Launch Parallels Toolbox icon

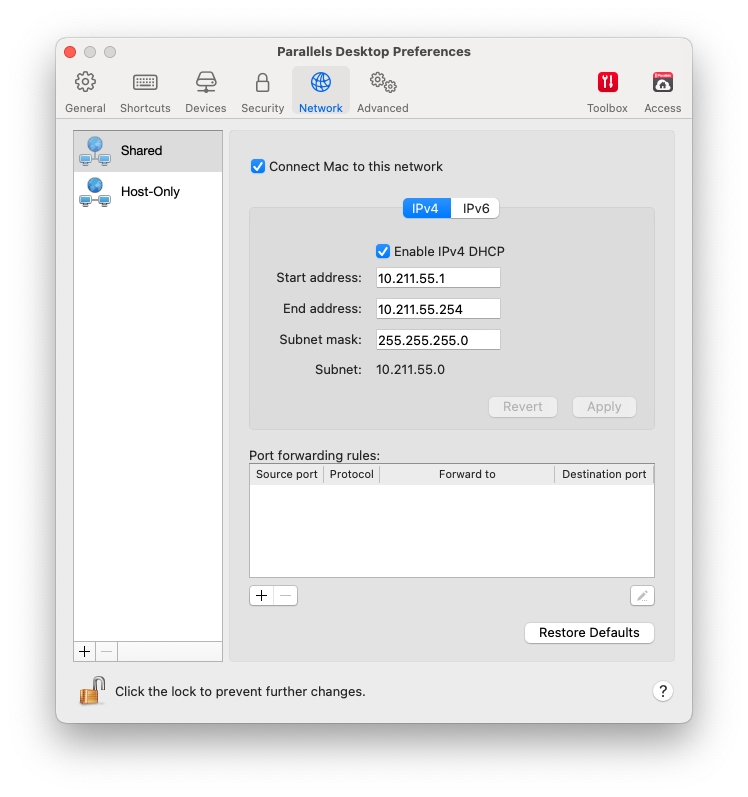607,92
